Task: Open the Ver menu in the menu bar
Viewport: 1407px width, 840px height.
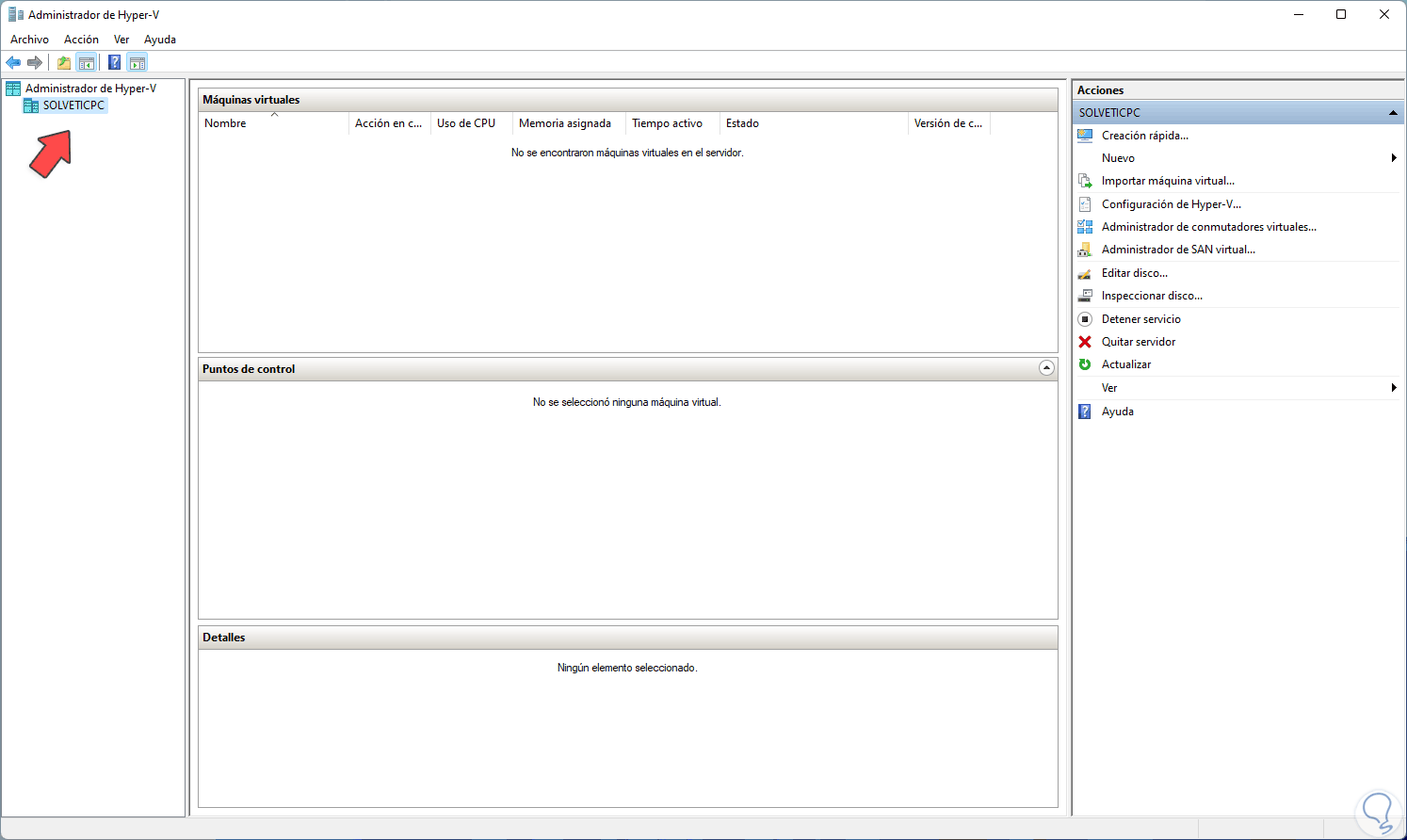Action: point(121,40)
